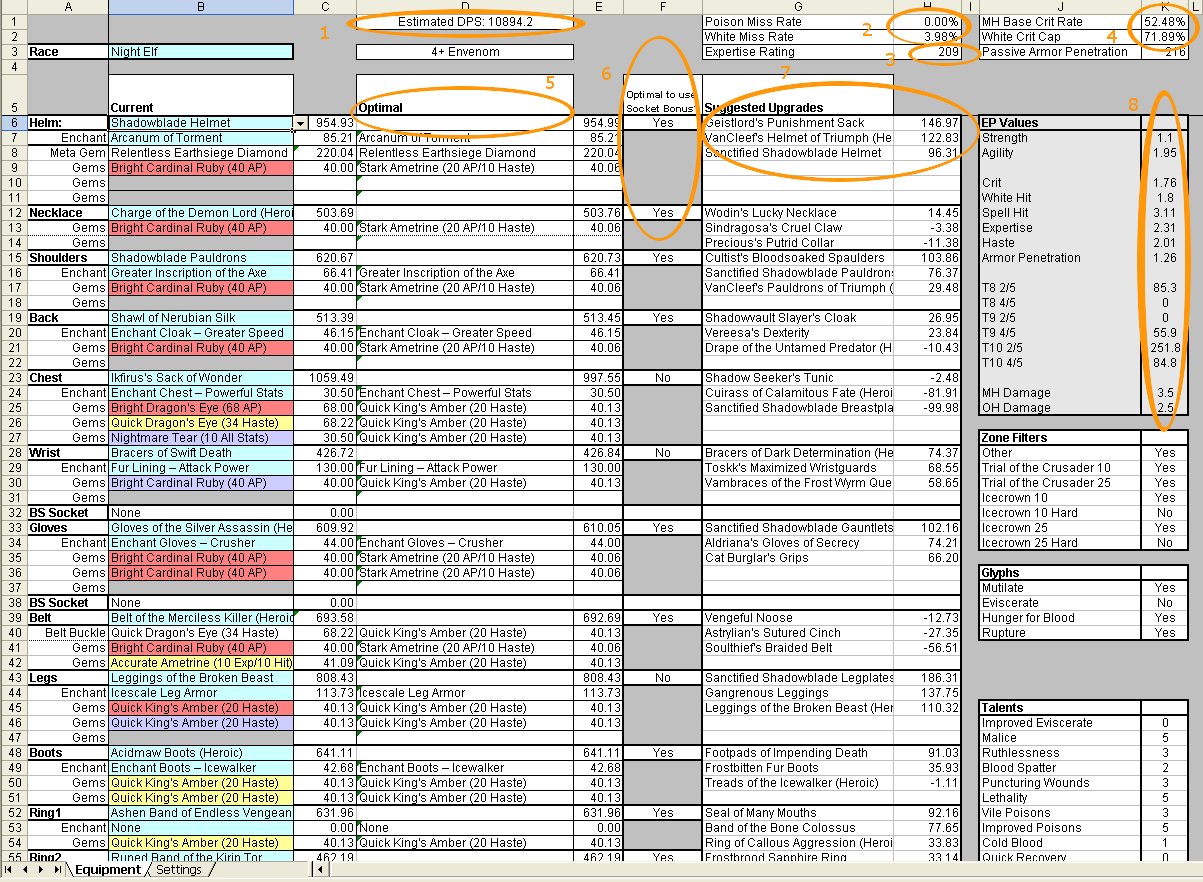The image size is (1203, 882).
Task: Select Arcanum of Torment in Current column
Action: (201, 138)
